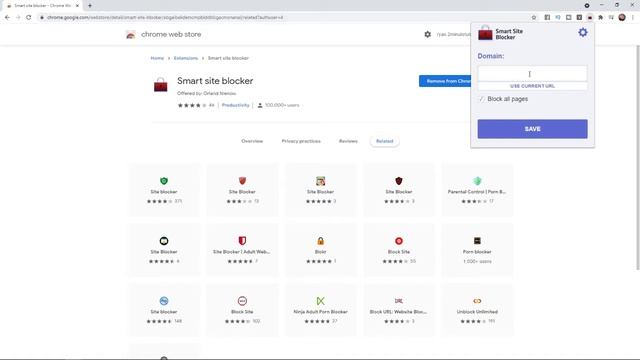This screenshot has height=360, width=640.
Task: Click the Remove from Chrome button
Action: (445, 81)
